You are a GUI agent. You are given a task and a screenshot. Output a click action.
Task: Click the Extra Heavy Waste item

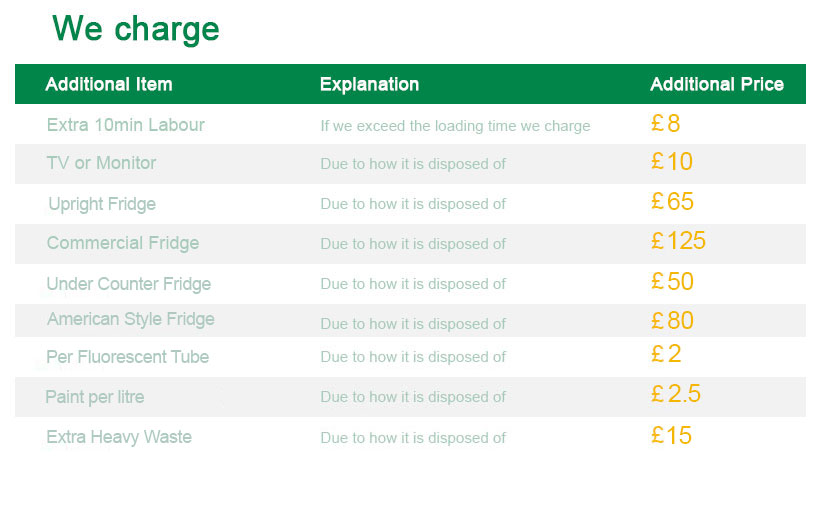(x=119, y=437)
